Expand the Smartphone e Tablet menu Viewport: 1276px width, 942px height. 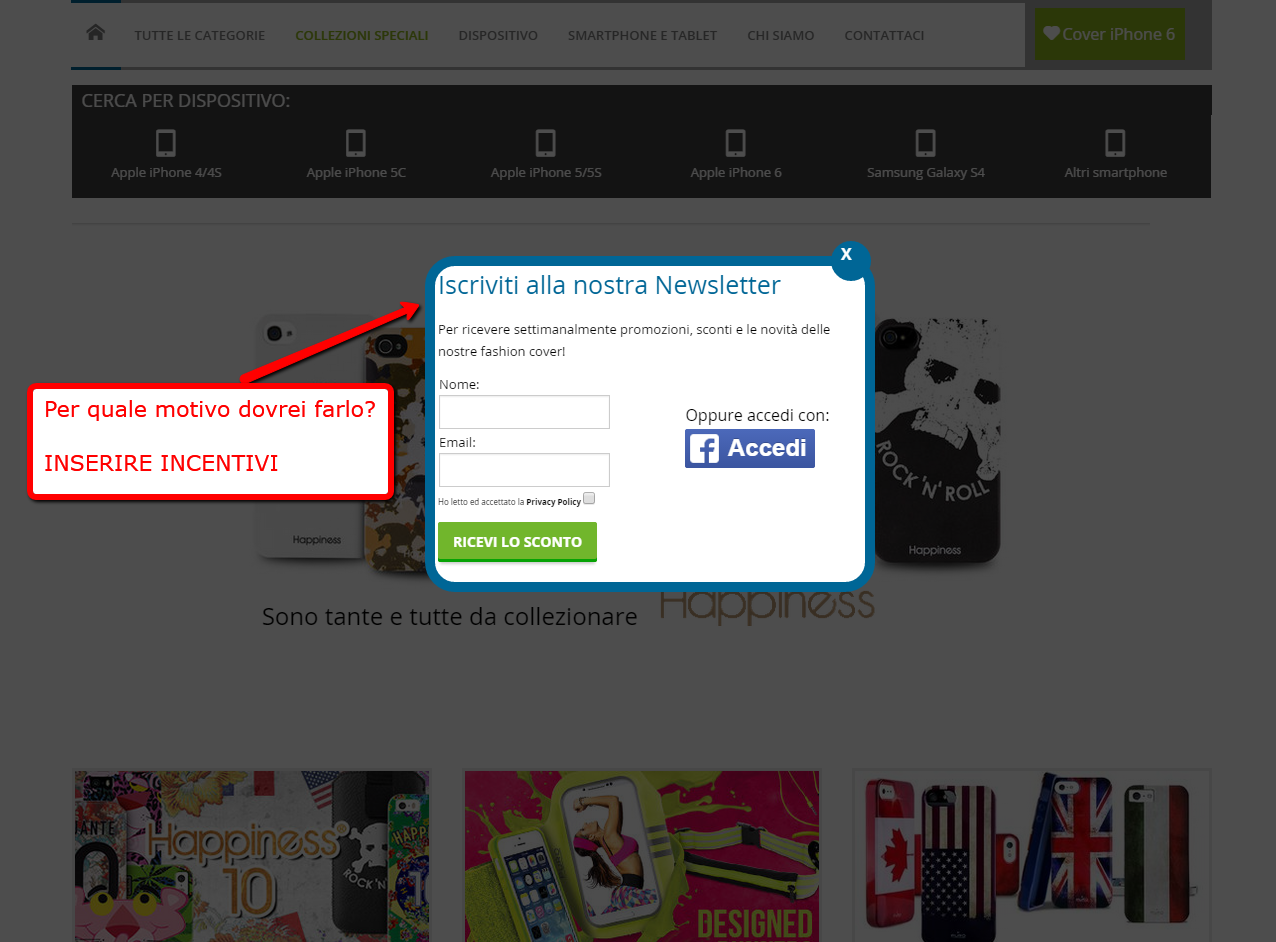coord(642,35)
